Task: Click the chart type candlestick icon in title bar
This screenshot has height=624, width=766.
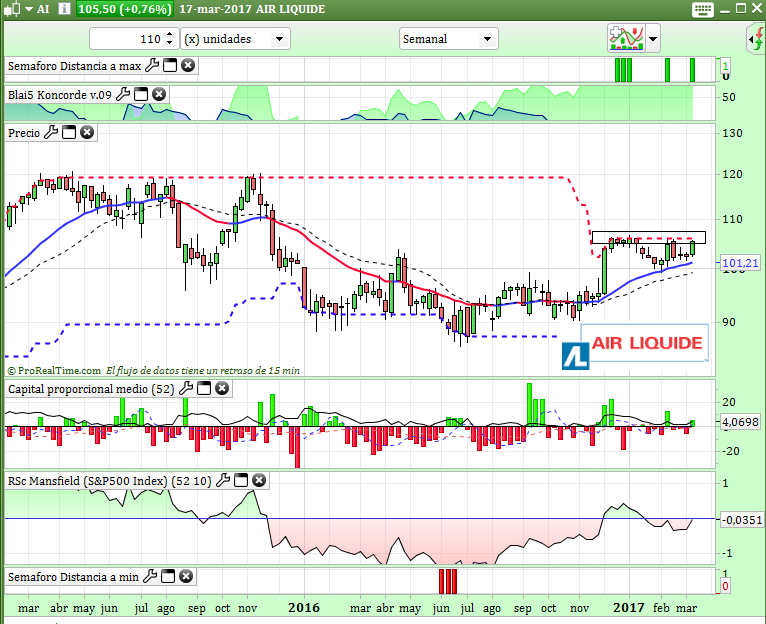Action: point(12,9)
